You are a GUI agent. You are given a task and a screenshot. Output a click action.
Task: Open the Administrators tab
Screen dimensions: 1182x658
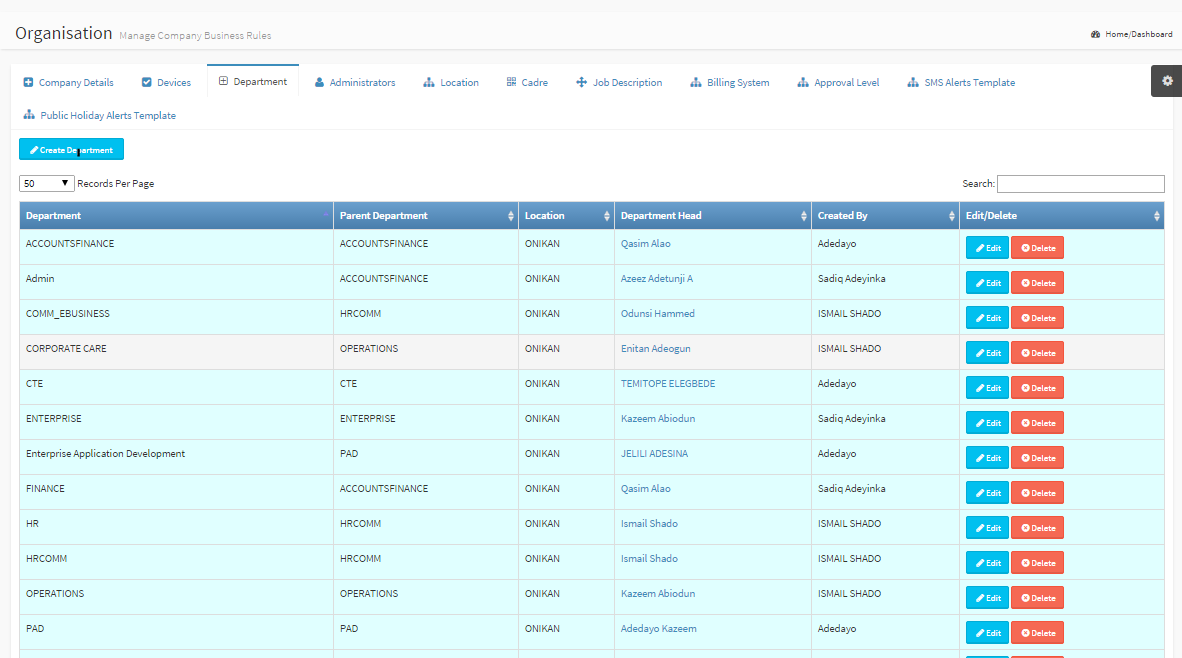click(x=355, y=83)
